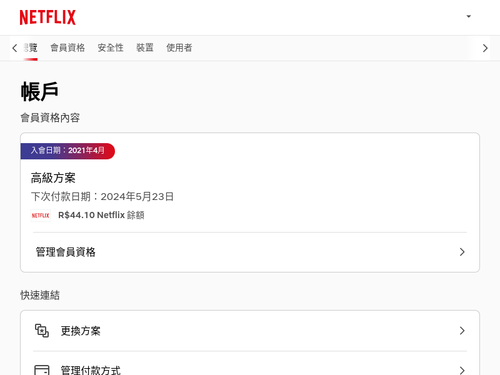Screen dimensions: 500x375
Task: Switch to the 使用者 tab
Action: click(179, 48)
